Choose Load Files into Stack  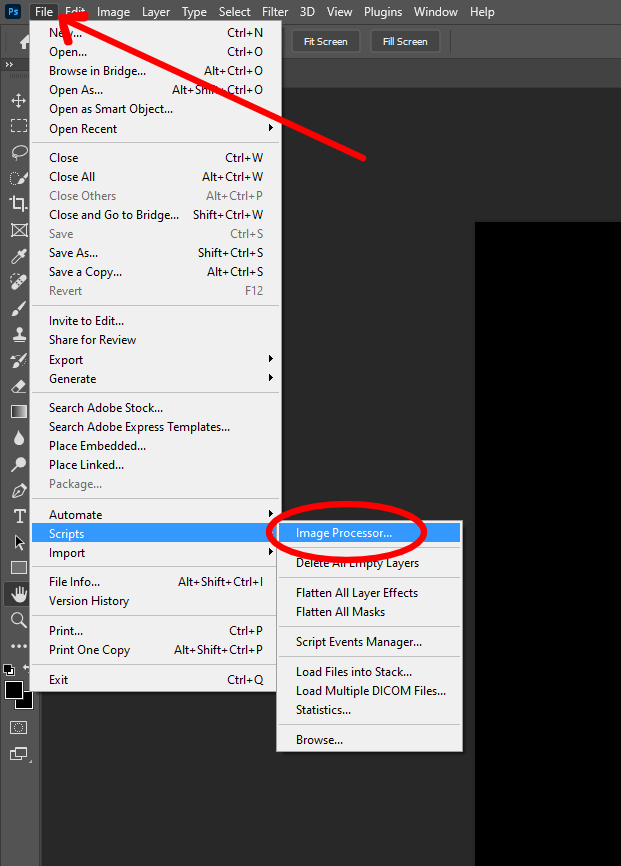pyautogui.click(x=369, y=672)
